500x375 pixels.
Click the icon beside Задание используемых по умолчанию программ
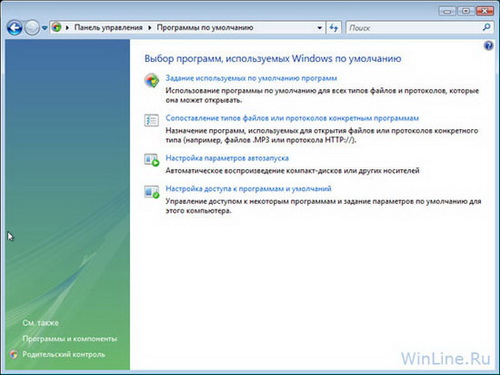coord(152,81)
